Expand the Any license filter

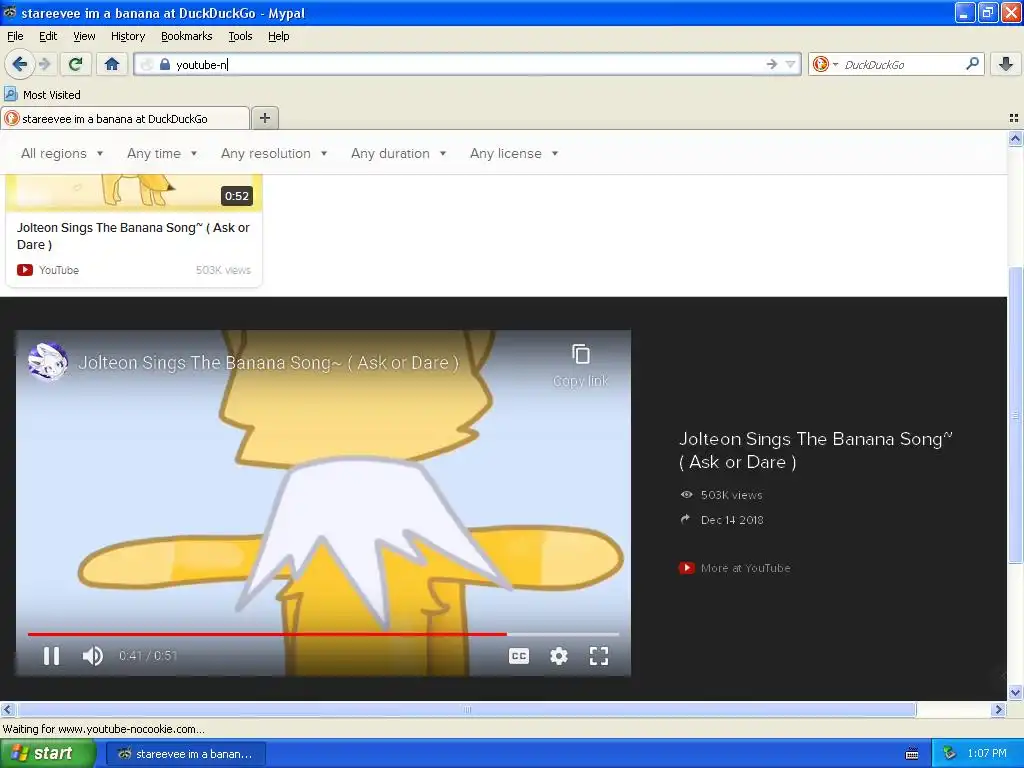[514, 153]
